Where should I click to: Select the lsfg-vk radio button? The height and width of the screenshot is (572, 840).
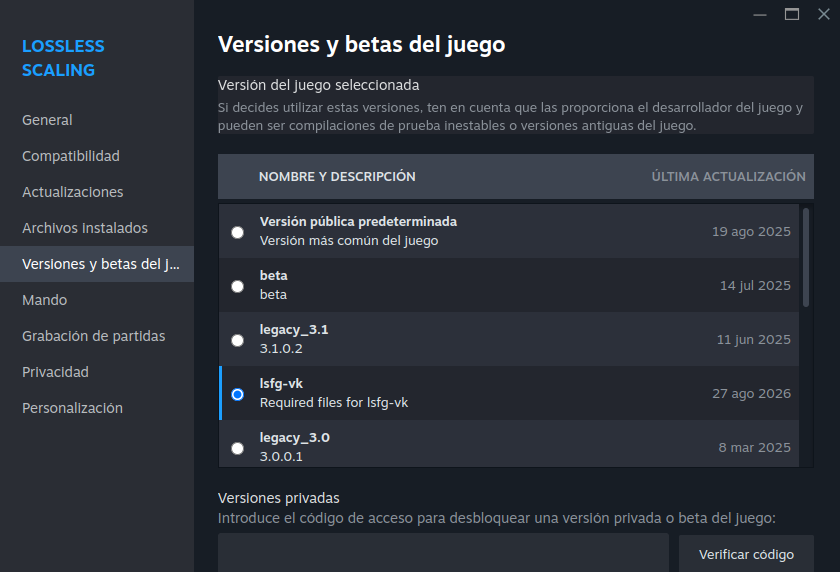[237, 395]
